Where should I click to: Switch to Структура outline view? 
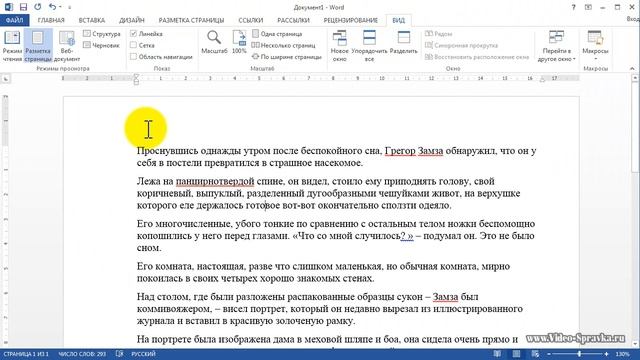[102, 34]
